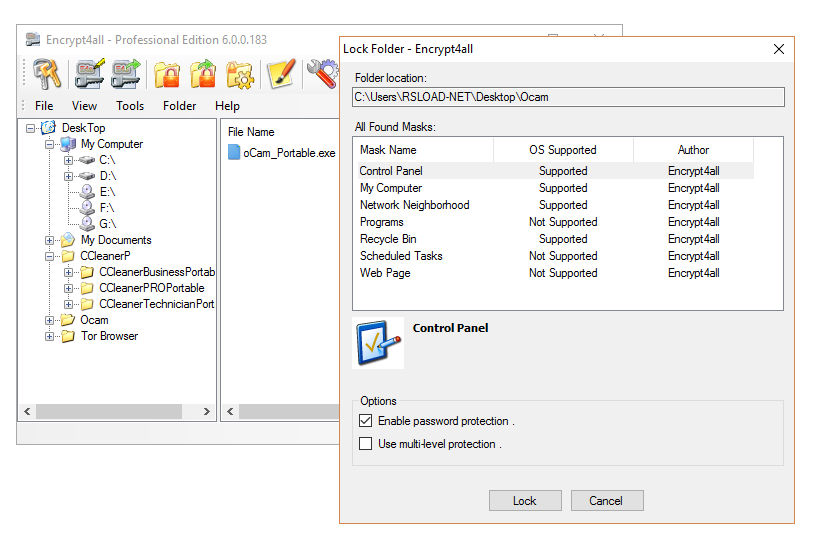
Task: Open the Tools menu
Action: (130, 106)
